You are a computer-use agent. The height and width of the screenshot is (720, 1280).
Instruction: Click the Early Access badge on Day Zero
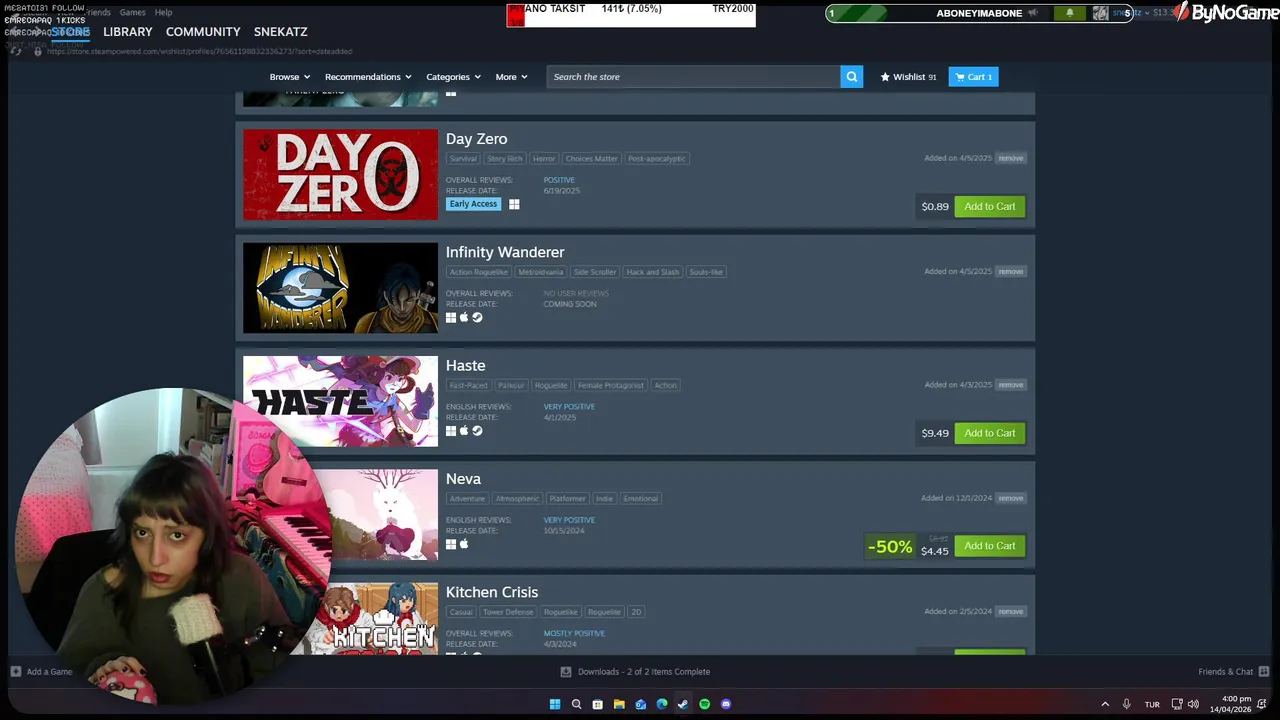[473, 204]
